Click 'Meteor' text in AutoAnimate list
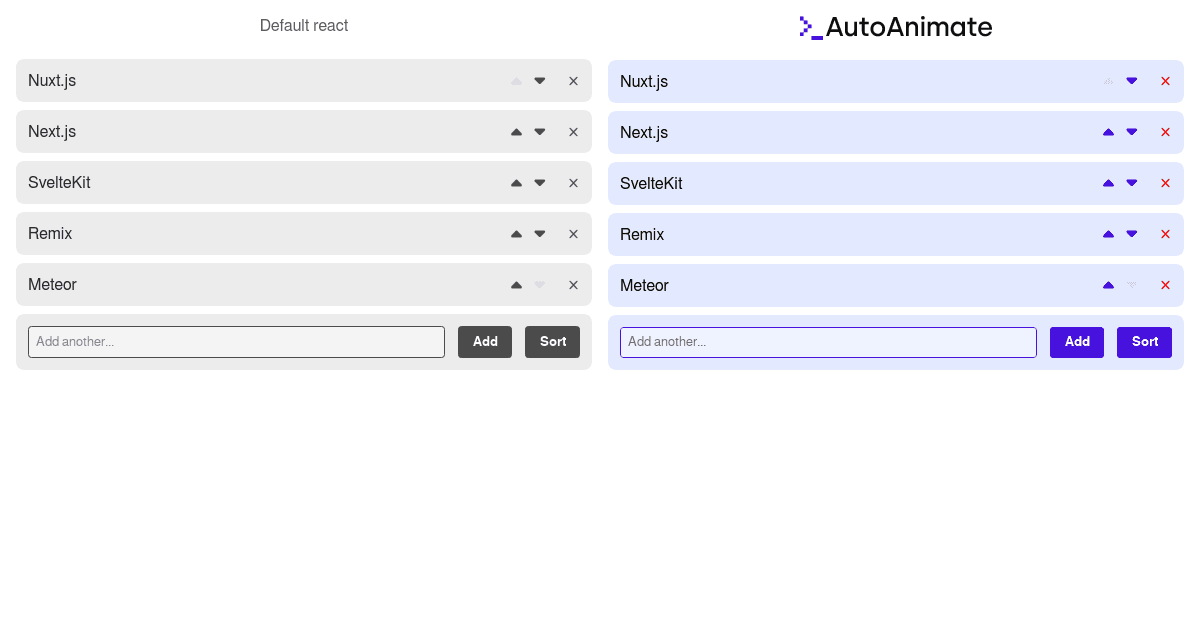The height and width of the screenshot is (630, 1200). [x=644, y=286]
